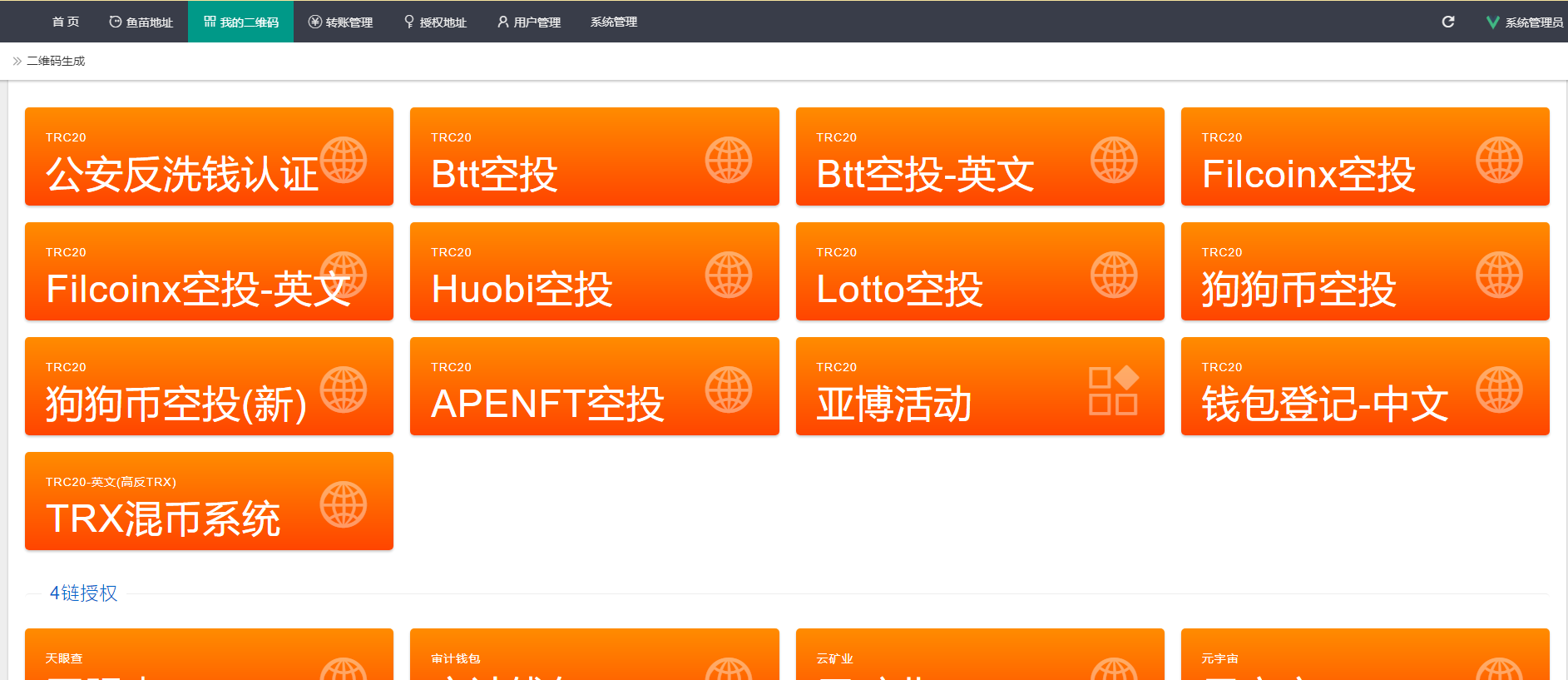The width and height of the screenshot is (1568, 680).
Task: Click the globe icon on 钱包登记-中文 card
Action: 1499,390
